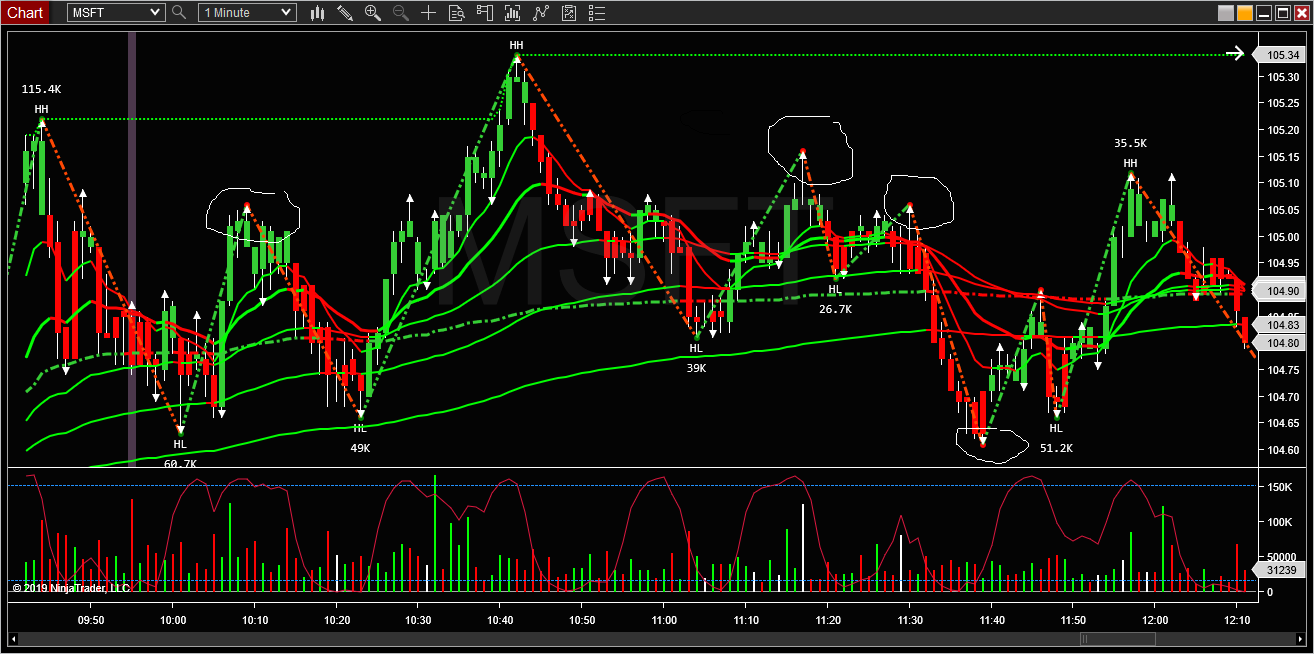The image size is (1314, 654).
Task: Select the crosshair cursor icon
Action: click(429, 12)
